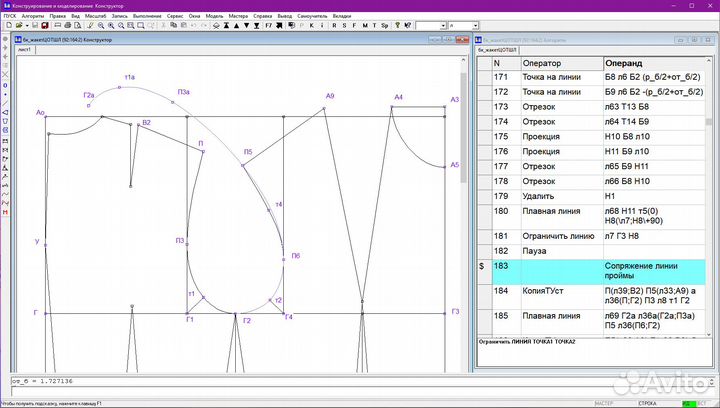Screen dimensions: 720x408
Task: Open the Масштаб menu
Action: [x=98, y=15]
